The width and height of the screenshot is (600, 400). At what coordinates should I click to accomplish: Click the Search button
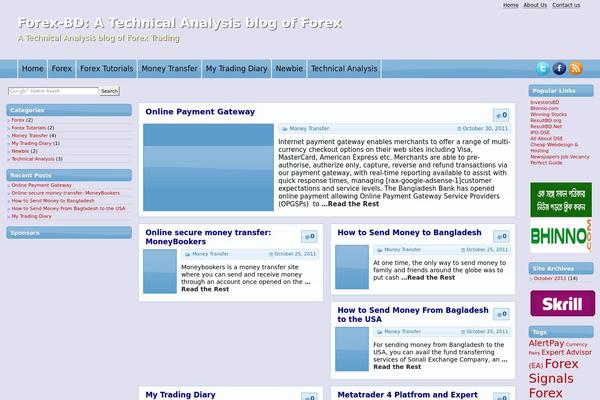109,91
